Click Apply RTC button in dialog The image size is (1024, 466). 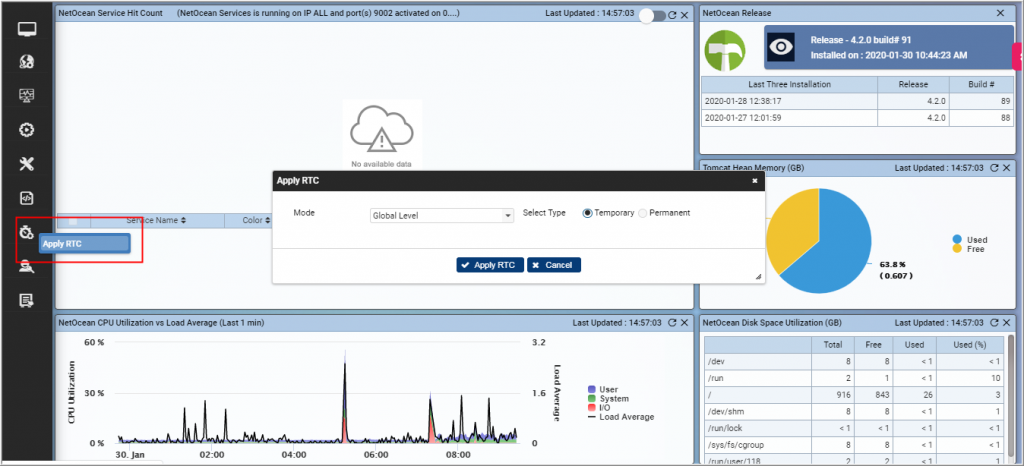point(490,265)
